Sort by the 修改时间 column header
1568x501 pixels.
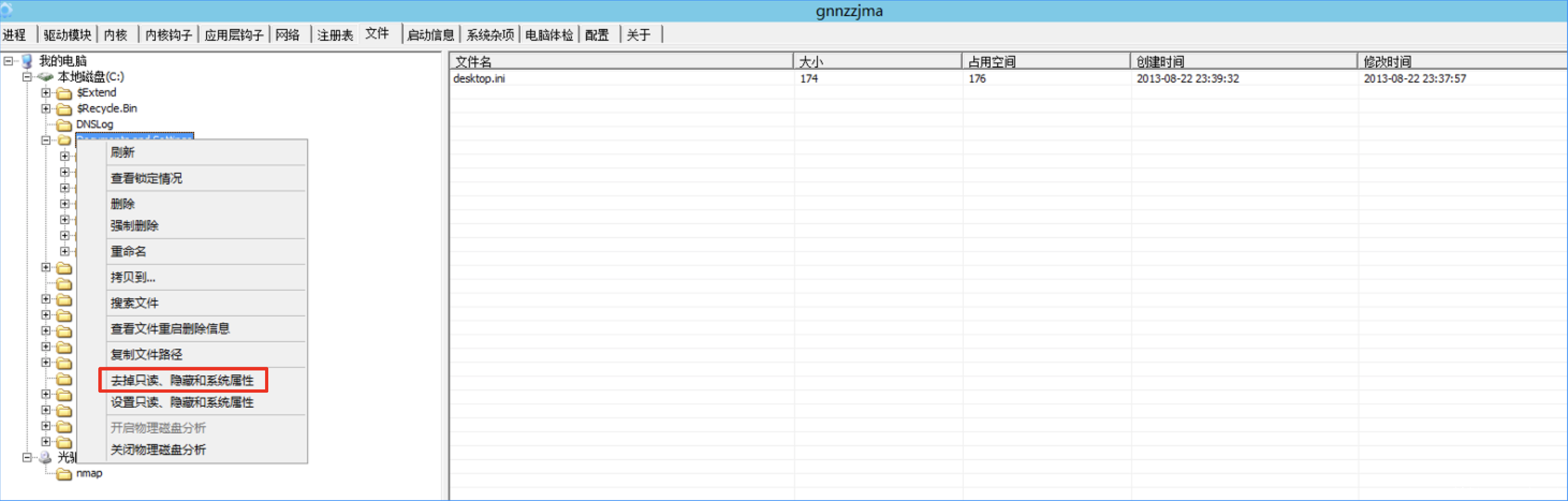[x=1462, y=62]
